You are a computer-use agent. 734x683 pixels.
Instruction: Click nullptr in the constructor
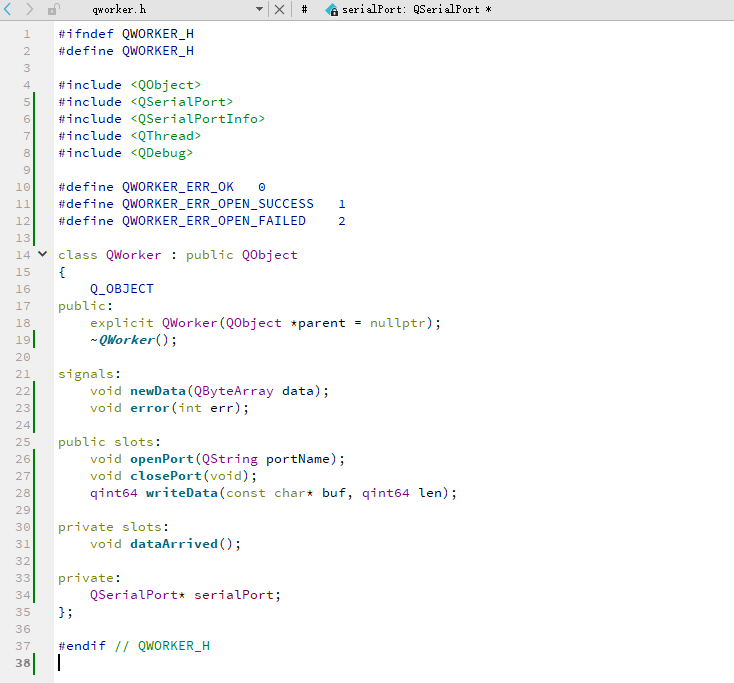click(397, 323)
